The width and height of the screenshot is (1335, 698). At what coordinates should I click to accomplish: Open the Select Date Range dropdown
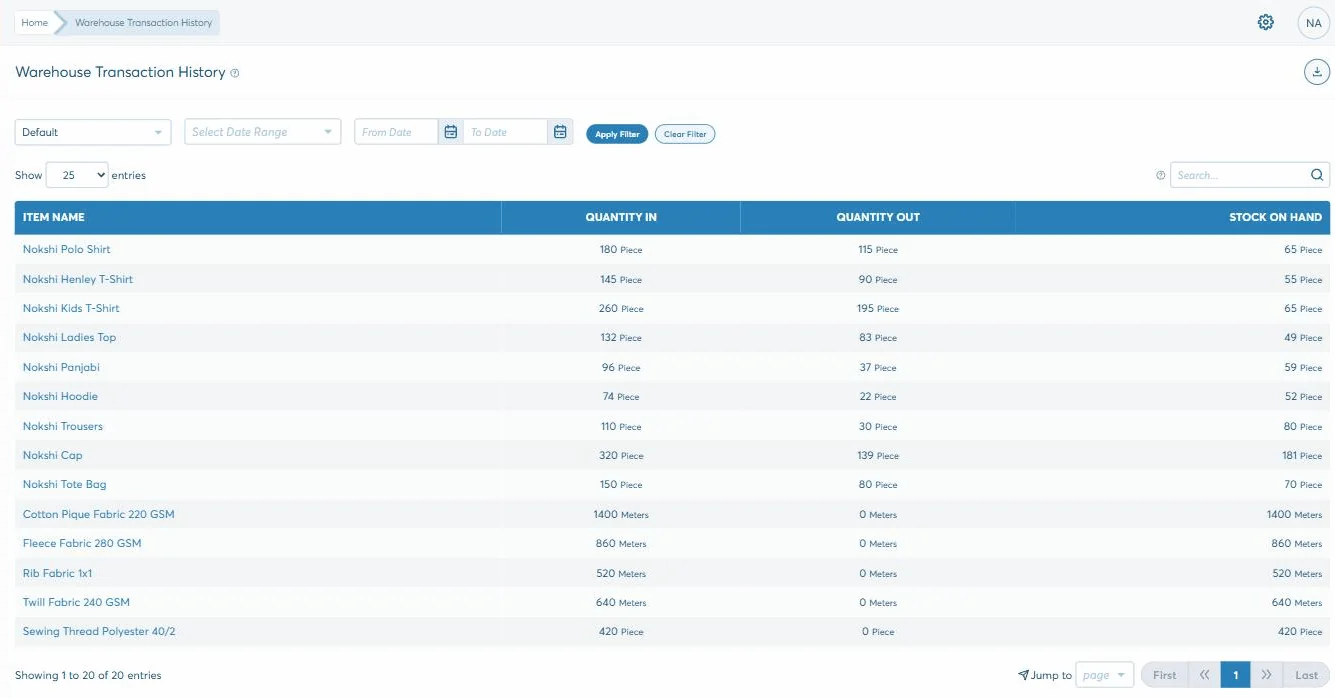pyautogui.click(x=263, y=132)
